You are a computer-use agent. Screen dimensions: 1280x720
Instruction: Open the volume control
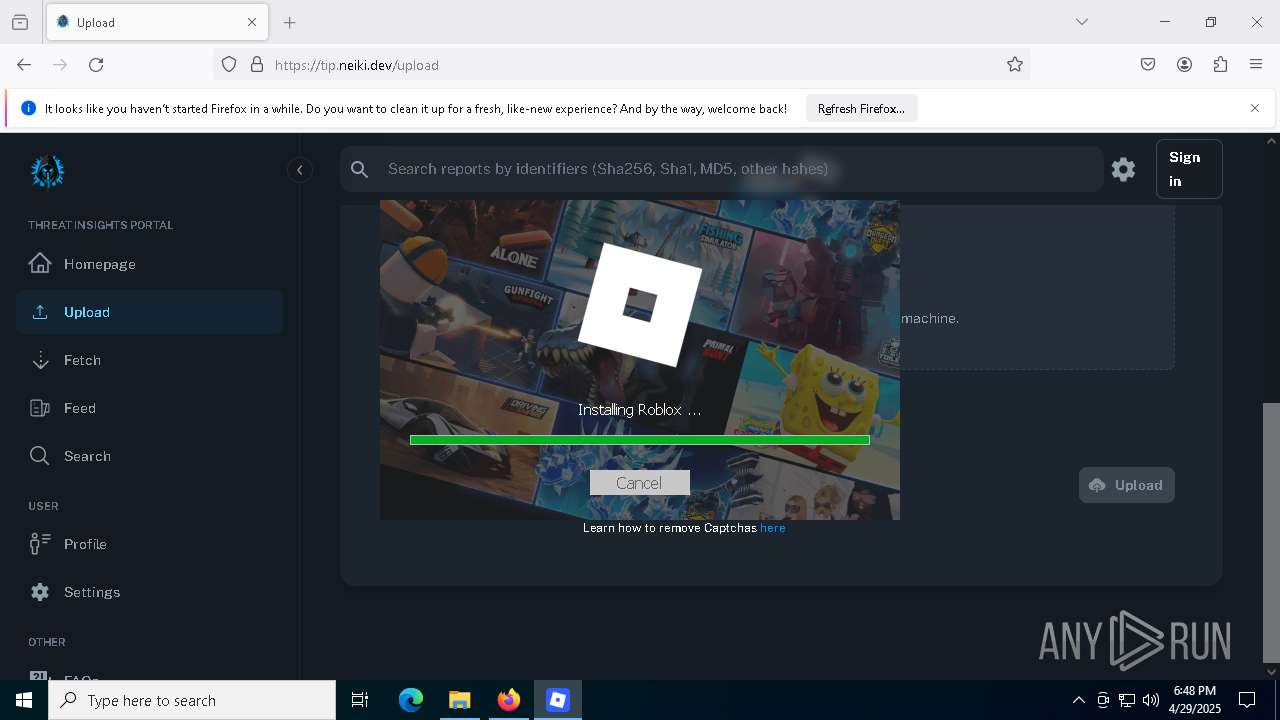1150,700
